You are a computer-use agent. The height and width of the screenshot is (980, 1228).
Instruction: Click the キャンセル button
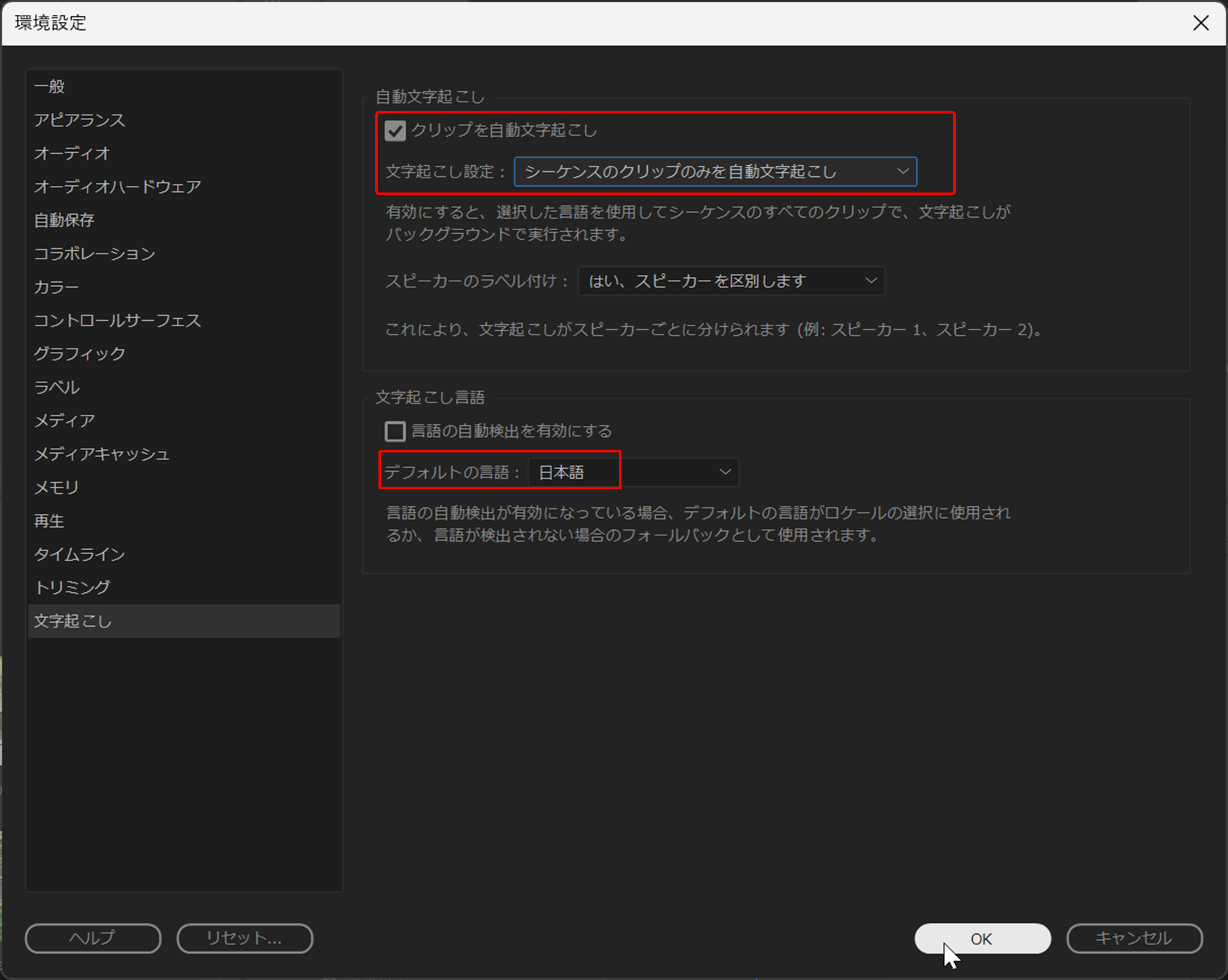tap(1134, 938)
